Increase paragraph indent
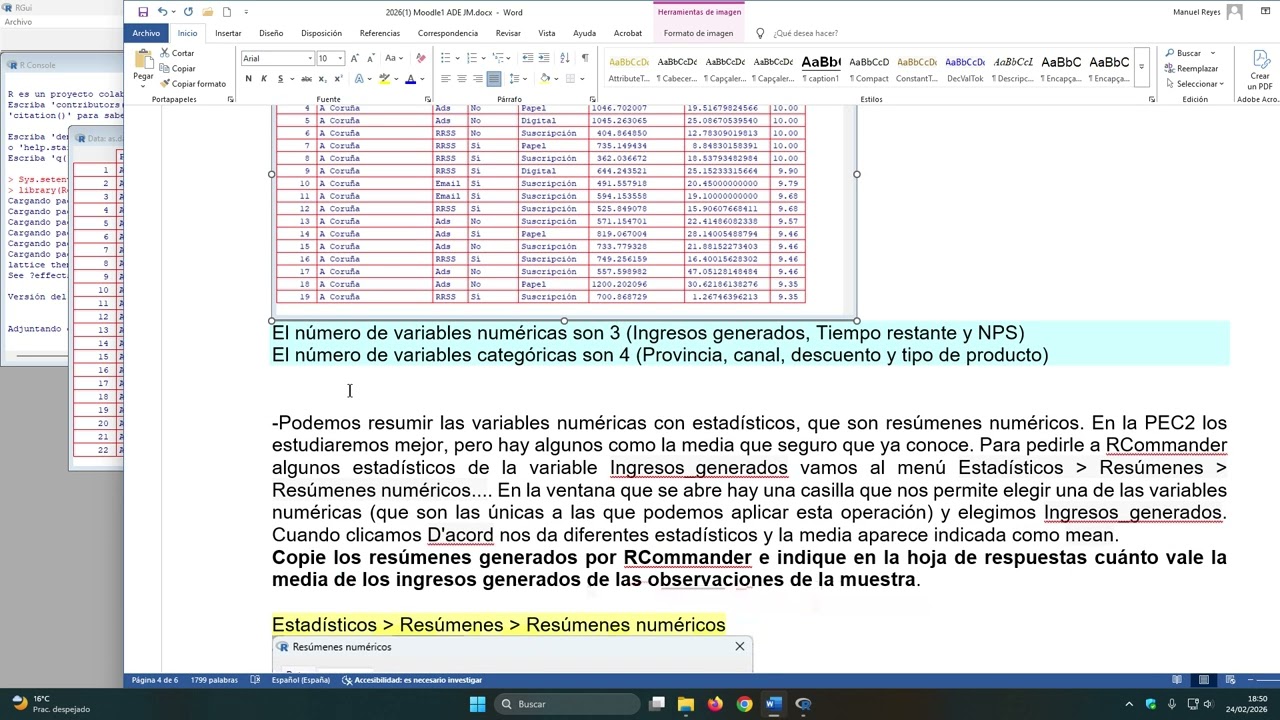Viewport: 1280px width, 720px height. 543,58
